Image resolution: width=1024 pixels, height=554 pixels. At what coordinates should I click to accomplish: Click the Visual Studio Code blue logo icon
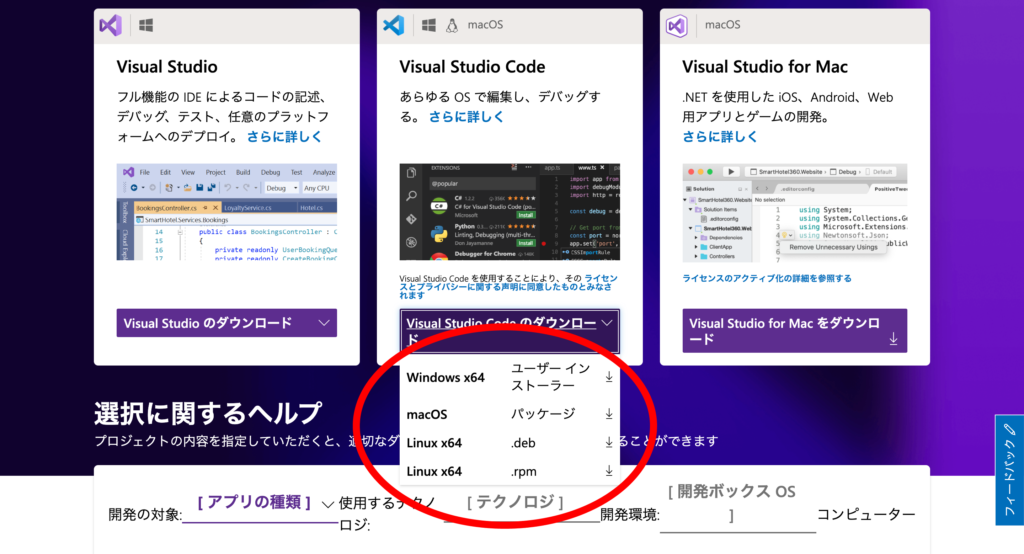(394, 25)
